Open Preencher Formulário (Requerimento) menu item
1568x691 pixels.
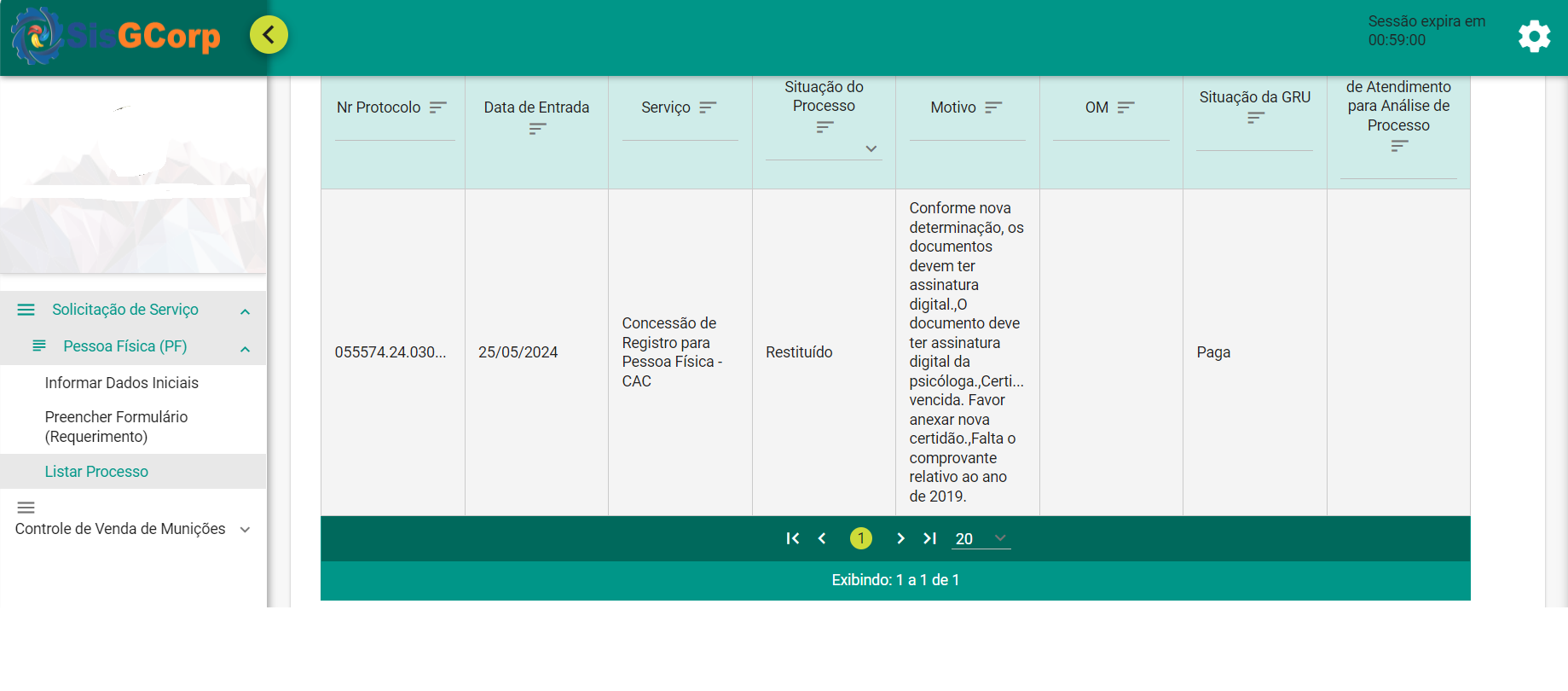coord(116,427)
